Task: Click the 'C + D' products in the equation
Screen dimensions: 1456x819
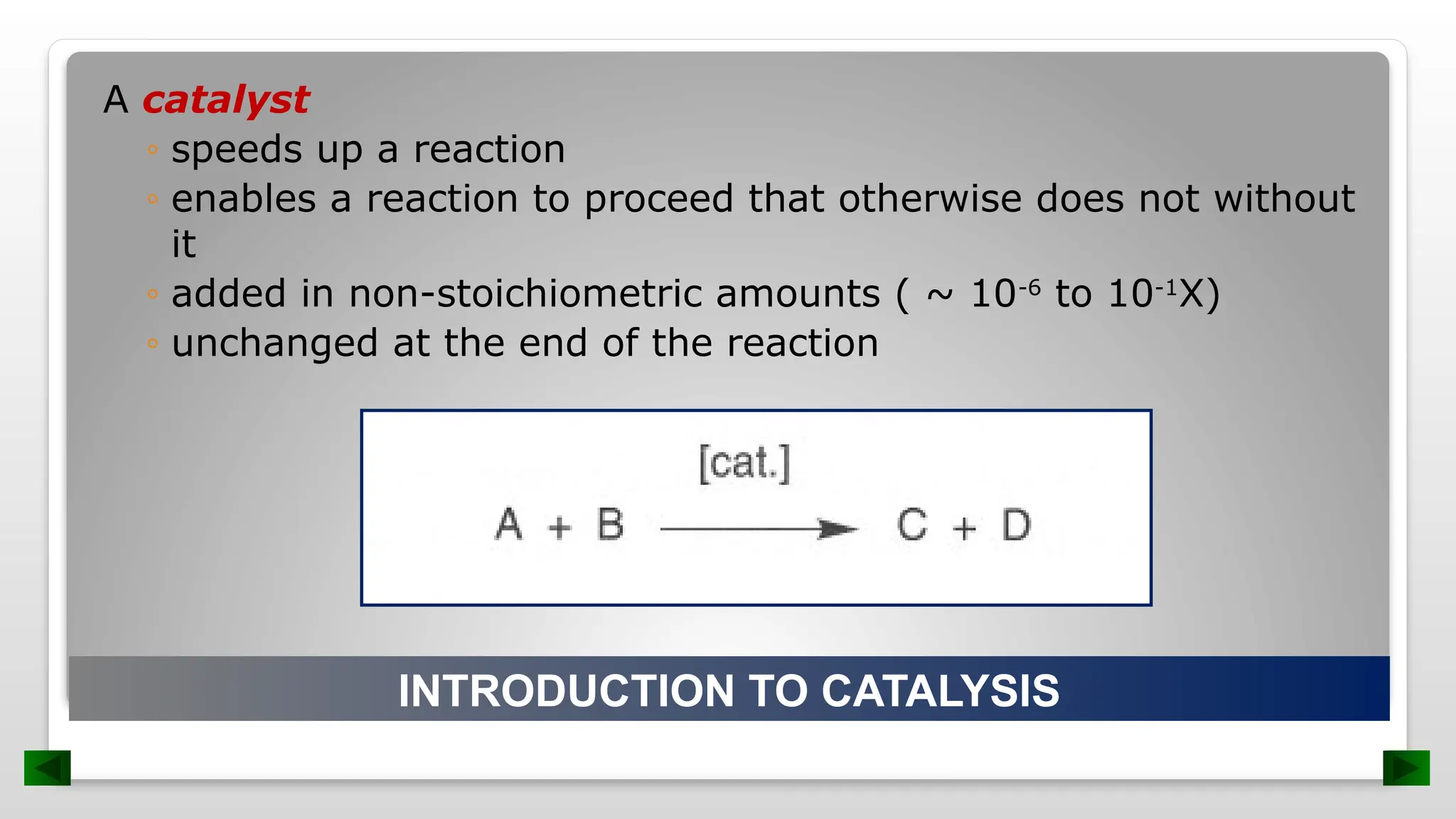Action: (963, 526)
